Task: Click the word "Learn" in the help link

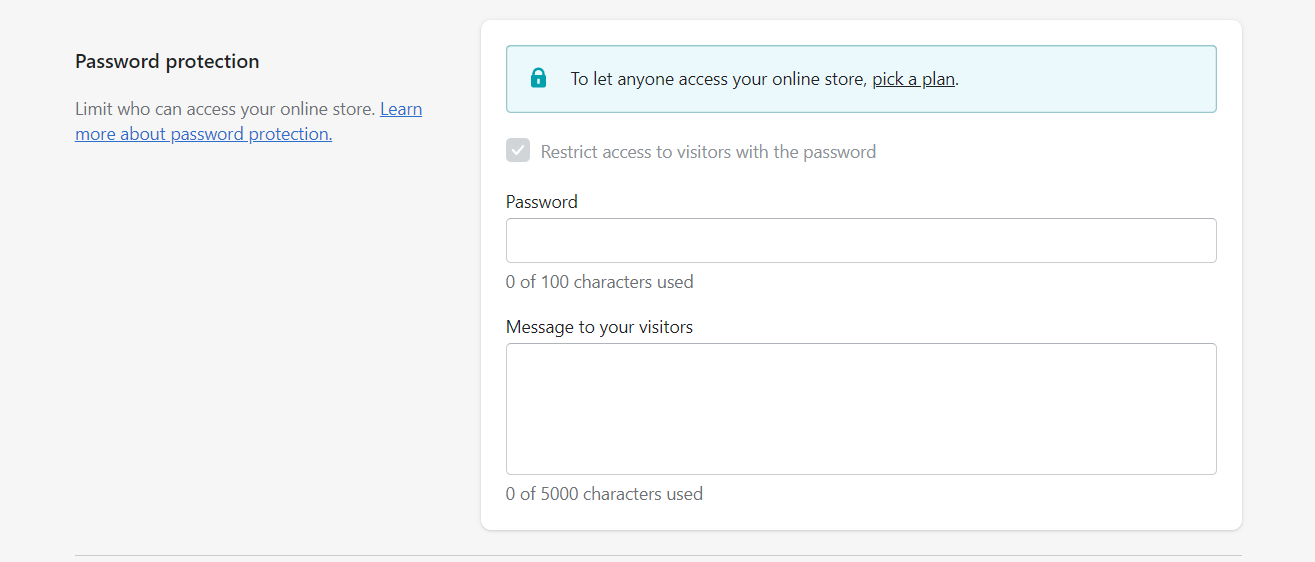Action: (x=401, y=109)
